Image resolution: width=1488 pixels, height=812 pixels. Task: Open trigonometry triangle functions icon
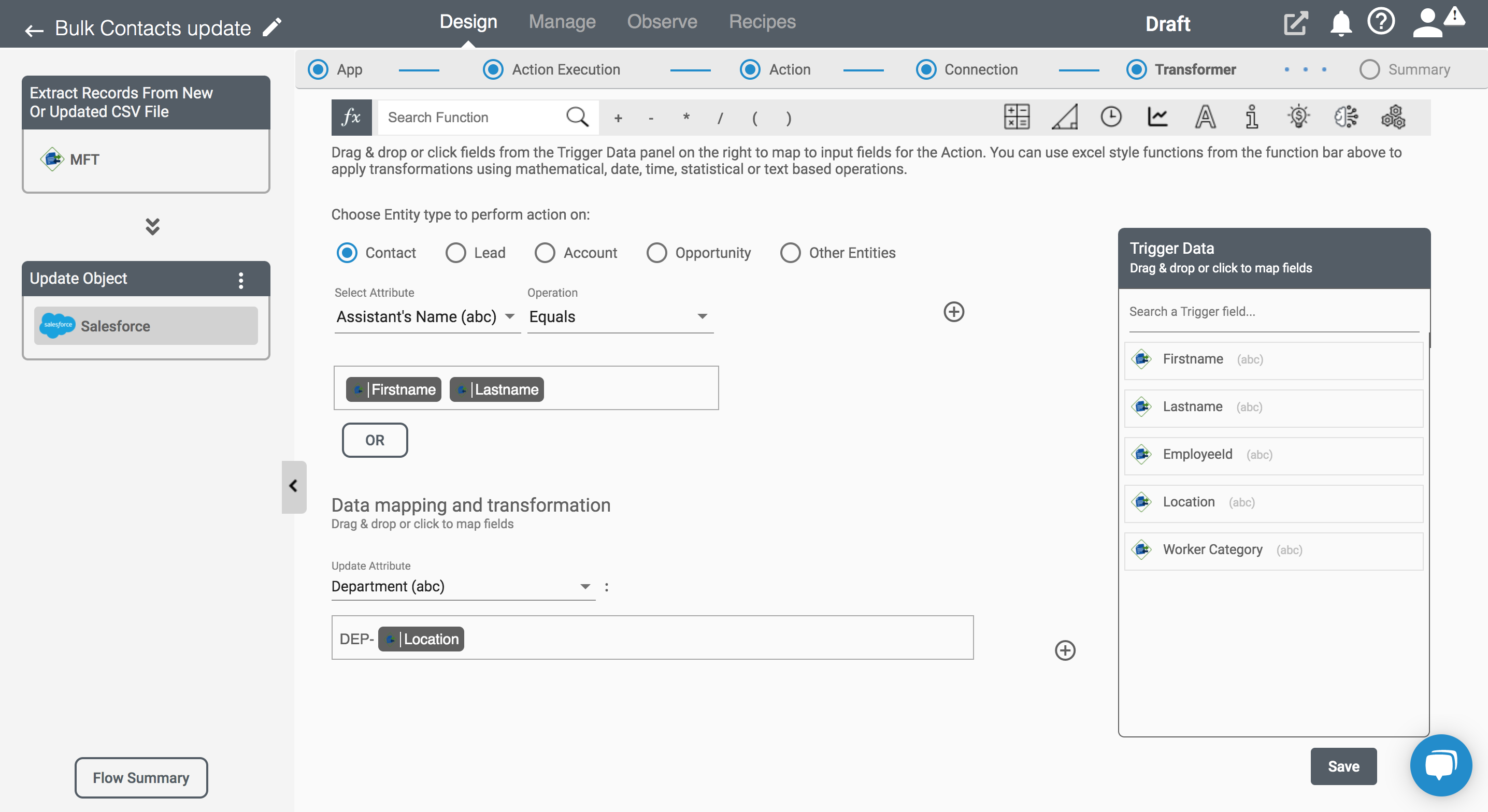pyautogui.click(x=1064, y=117)
